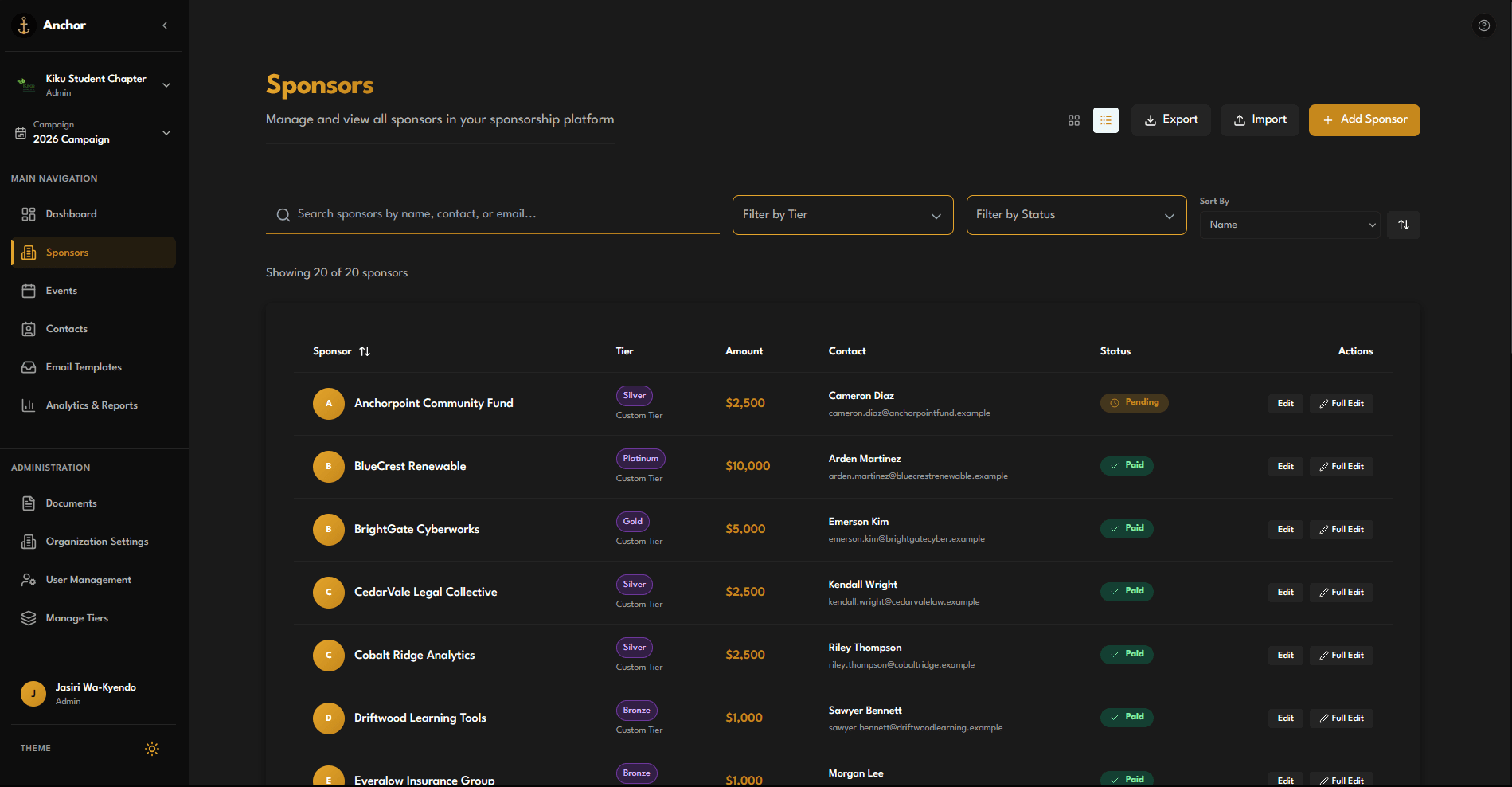This screenshot has height=787, width=1512.
Task: Collapse sidebar using the chevron arrow
Action: (x=165, y=25)
